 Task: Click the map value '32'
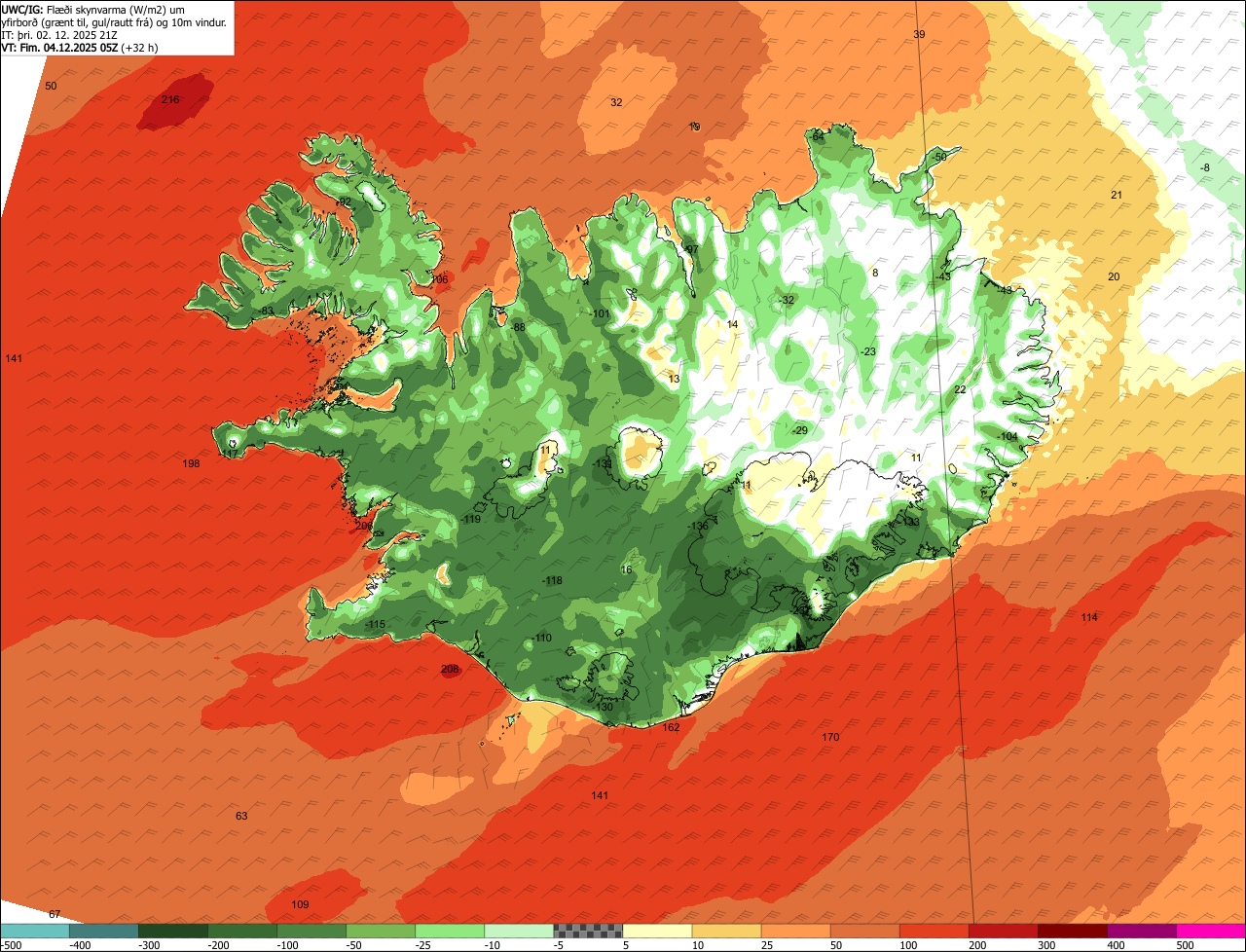(x=616, y=102)
